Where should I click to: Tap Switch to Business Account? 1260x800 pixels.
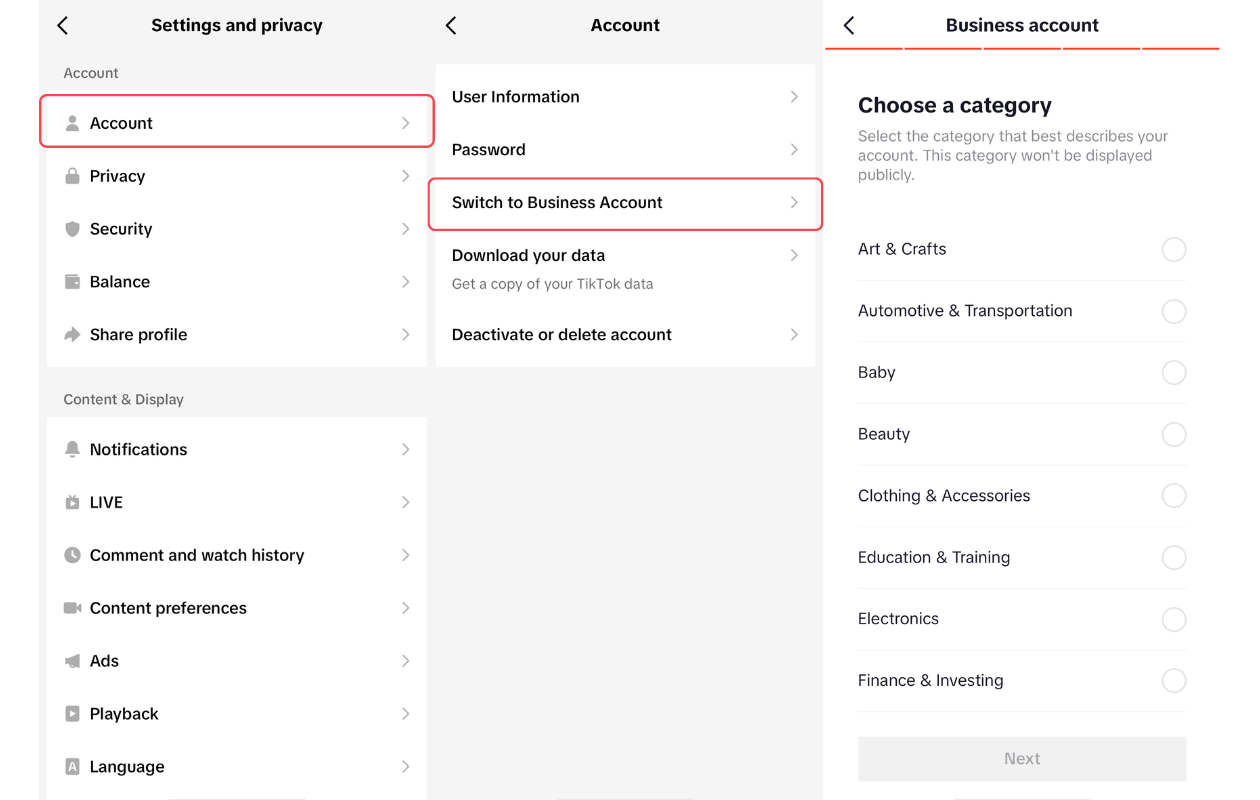625,204
